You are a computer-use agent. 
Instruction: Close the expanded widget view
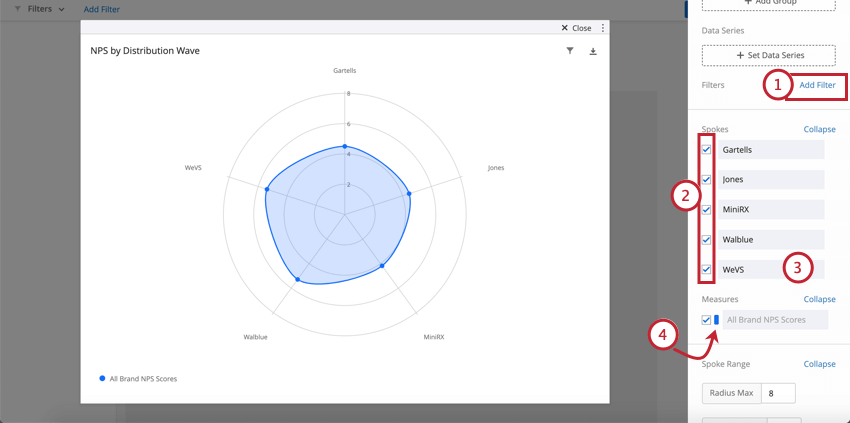(x=576, y=28)
